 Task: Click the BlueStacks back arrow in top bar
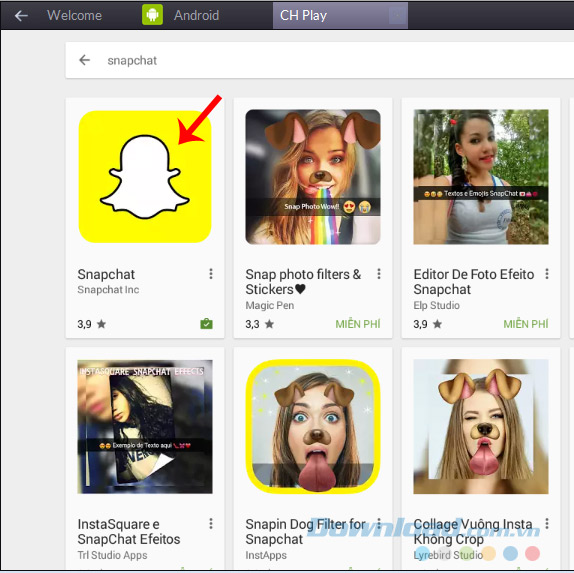tap(21, 15)
